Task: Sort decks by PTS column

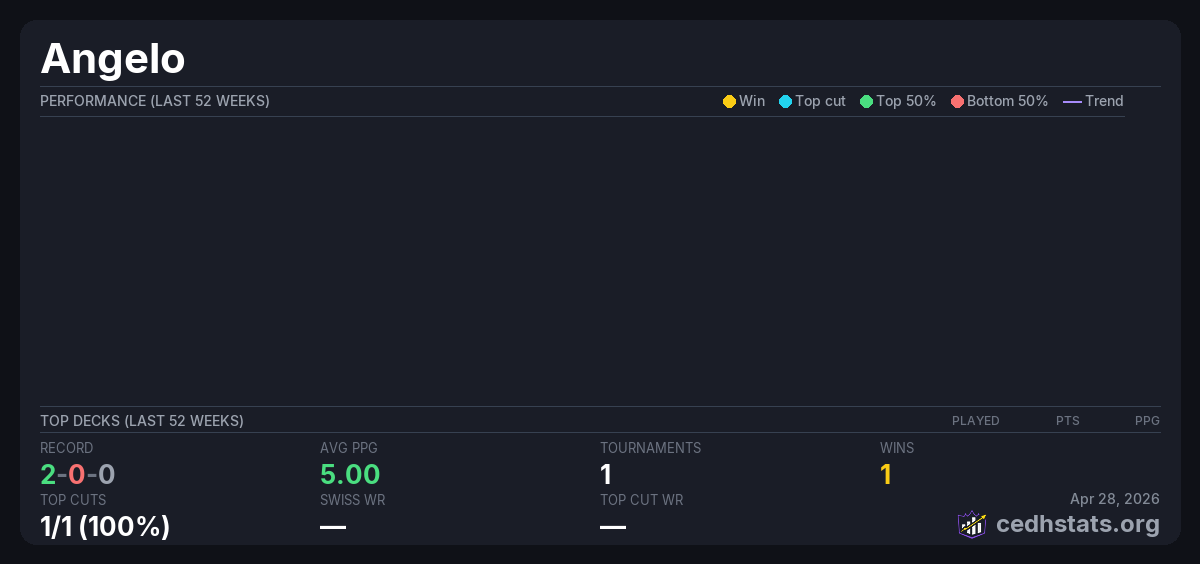Action: coord(1067,421)
